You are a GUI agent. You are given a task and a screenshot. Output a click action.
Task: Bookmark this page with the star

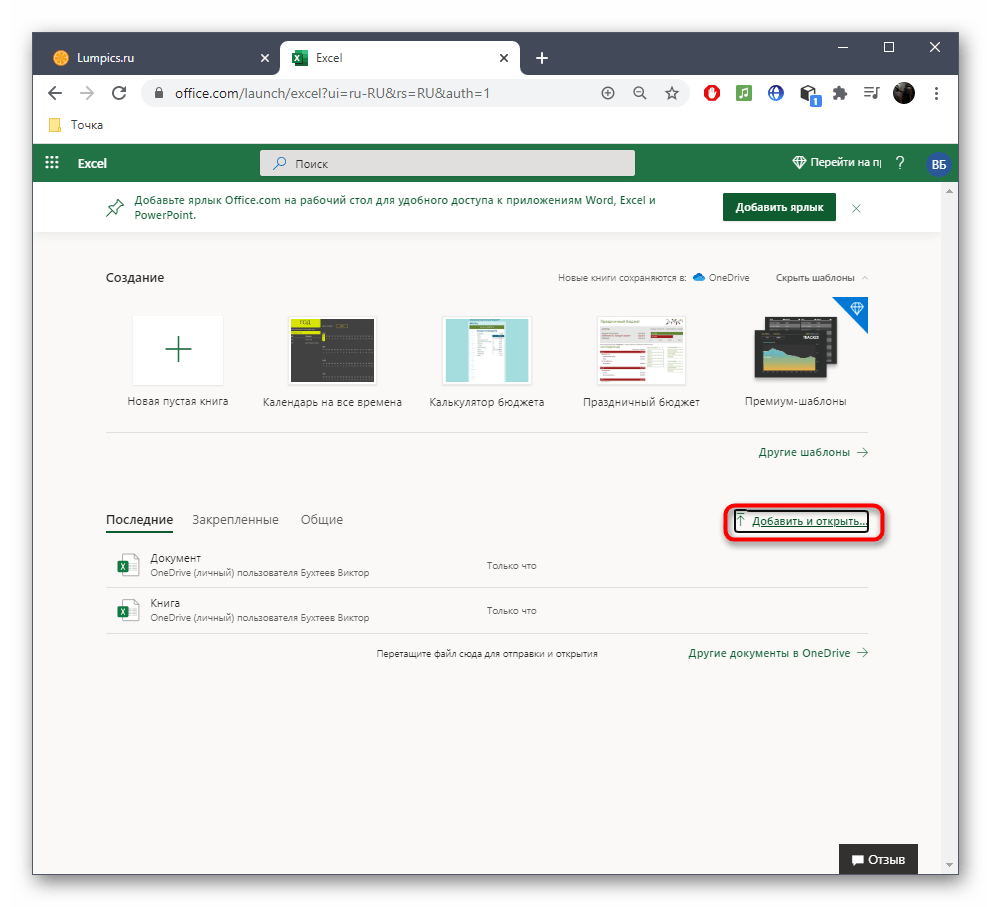(x=672, y=94)
